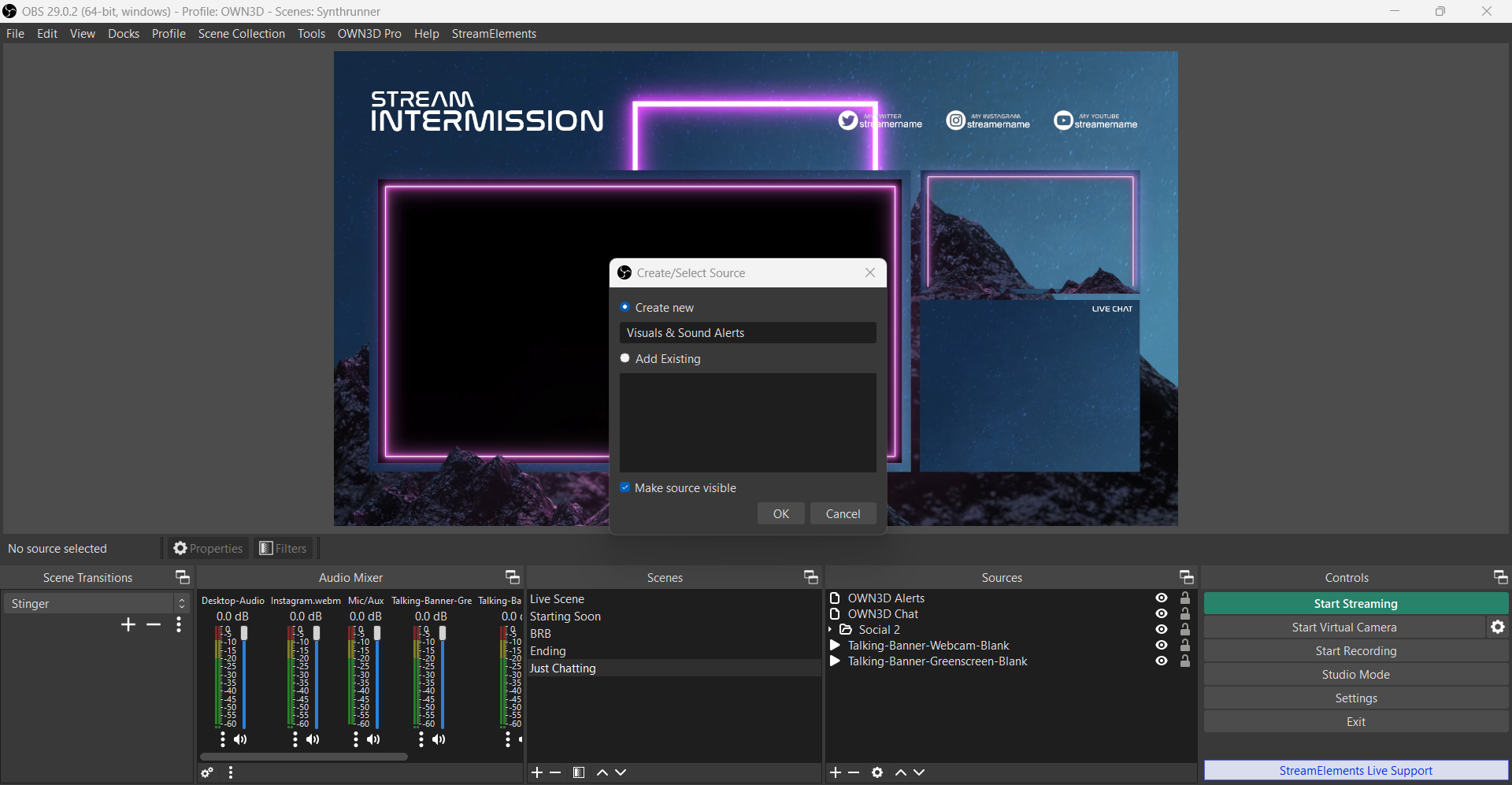Pop out the Sources dock
Viewport: 1512px width, 785px height.
click(1187, 577)
